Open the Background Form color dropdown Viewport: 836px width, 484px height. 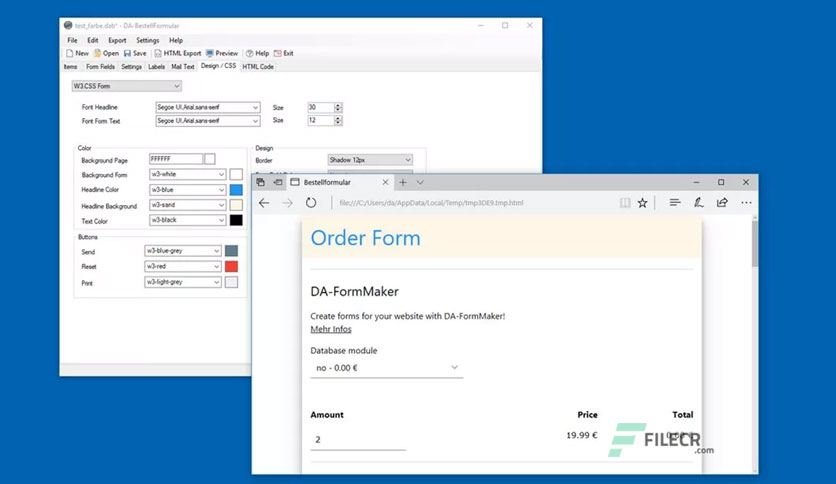(x=188, y=174)
